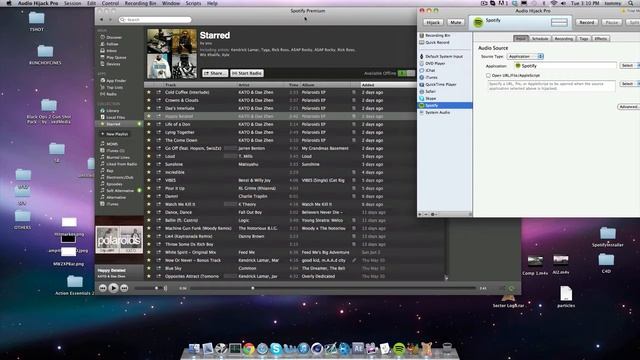Switch to the Recording tab

[563, 38]
